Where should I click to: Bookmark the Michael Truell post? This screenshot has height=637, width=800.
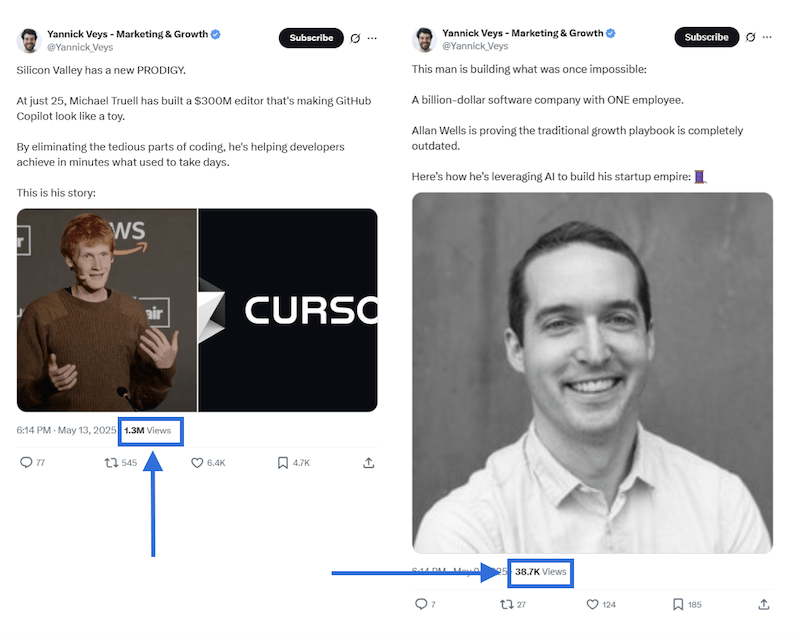(283, 463)
